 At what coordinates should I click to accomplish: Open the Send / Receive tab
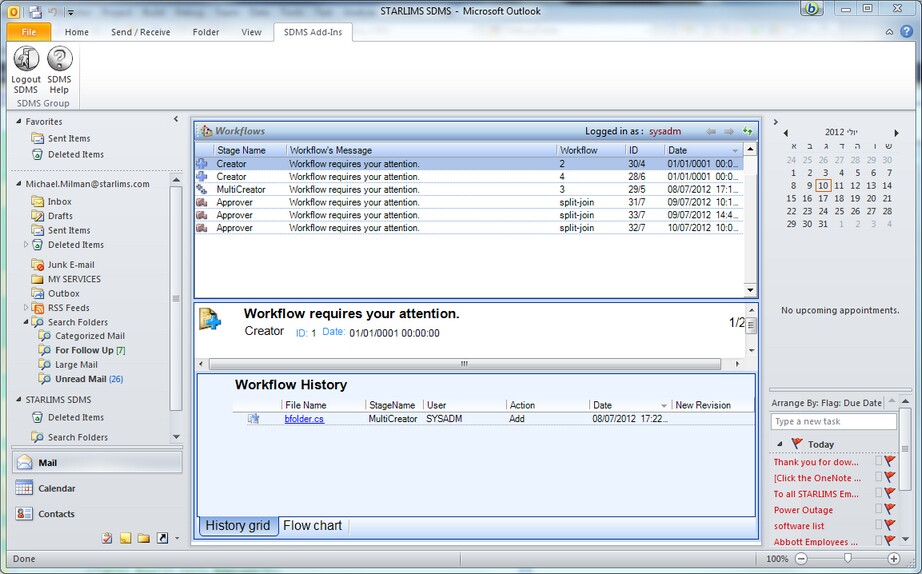click(x=141, y=32)
